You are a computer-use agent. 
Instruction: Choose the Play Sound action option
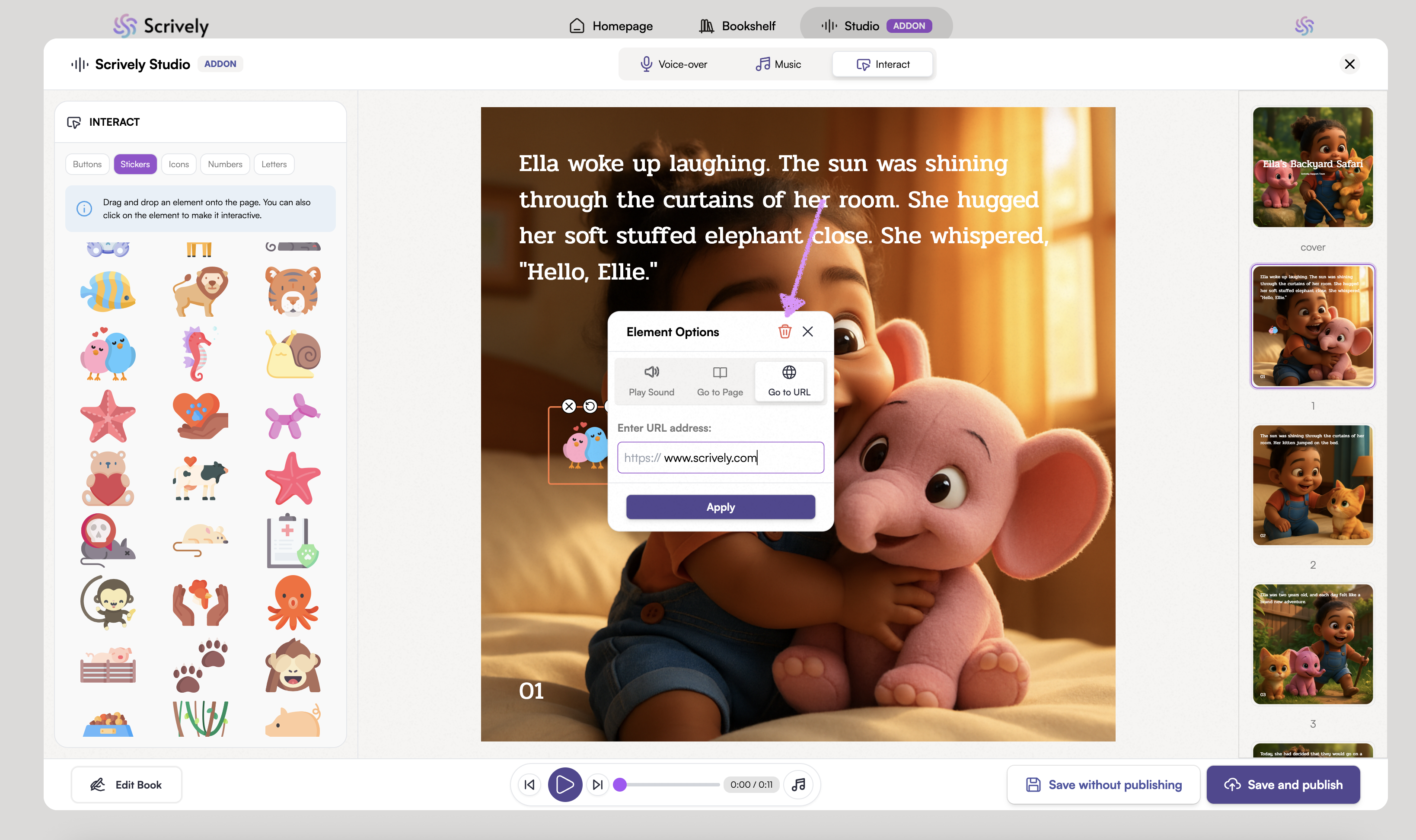pyautogui.click(x=651, y=381)
